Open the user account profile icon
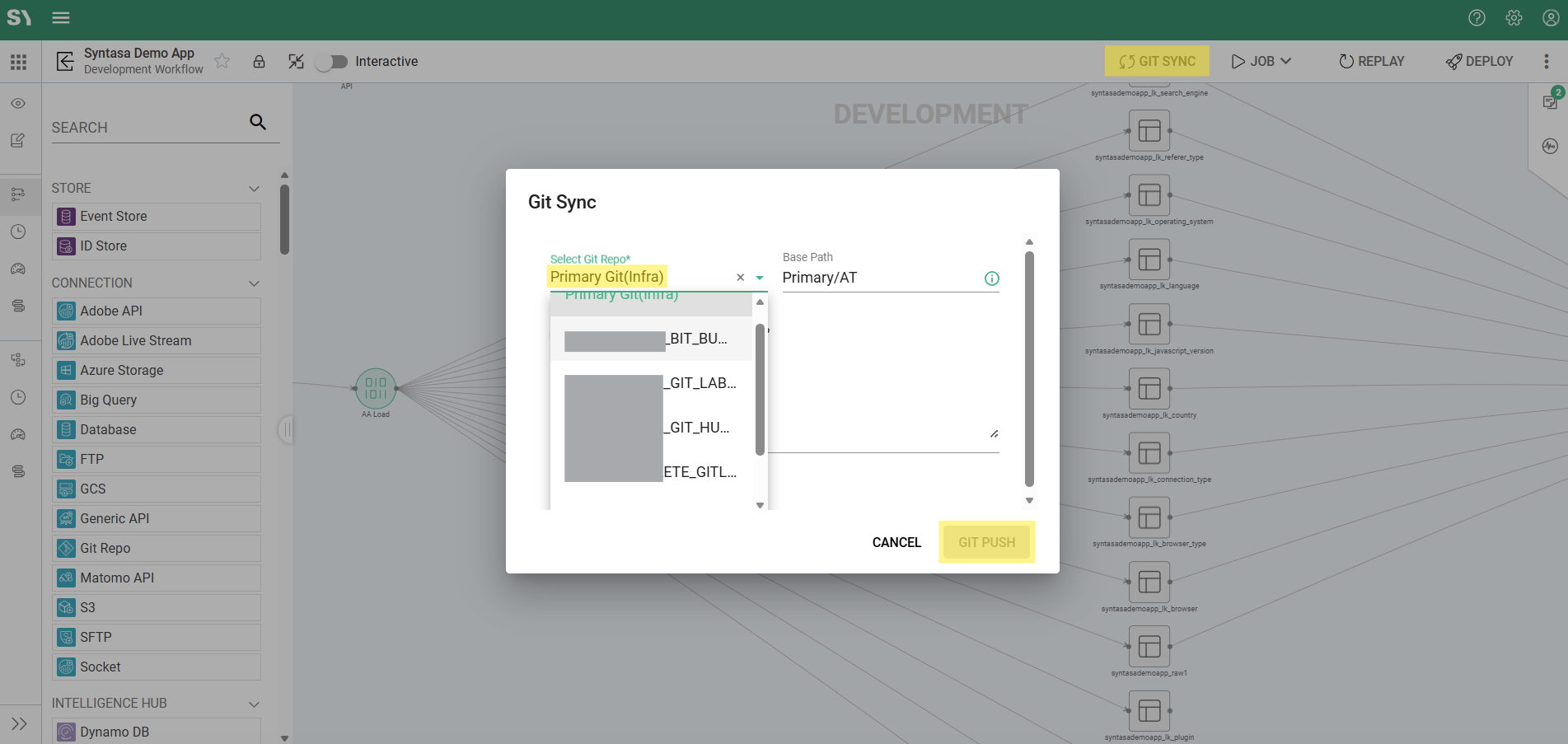The height and width of the screenshot is (744, 1568). pyautogui.click(x=1550, y=17)
